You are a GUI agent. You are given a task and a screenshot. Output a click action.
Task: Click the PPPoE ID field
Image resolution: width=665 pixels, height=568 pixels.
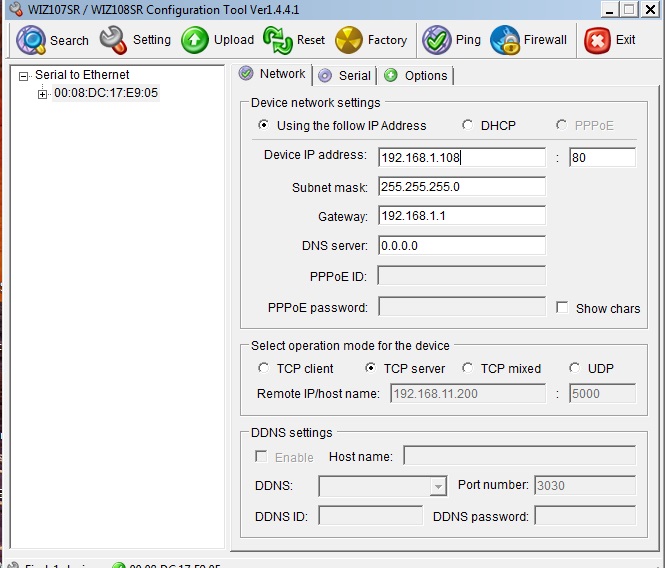tap(462, 276)
